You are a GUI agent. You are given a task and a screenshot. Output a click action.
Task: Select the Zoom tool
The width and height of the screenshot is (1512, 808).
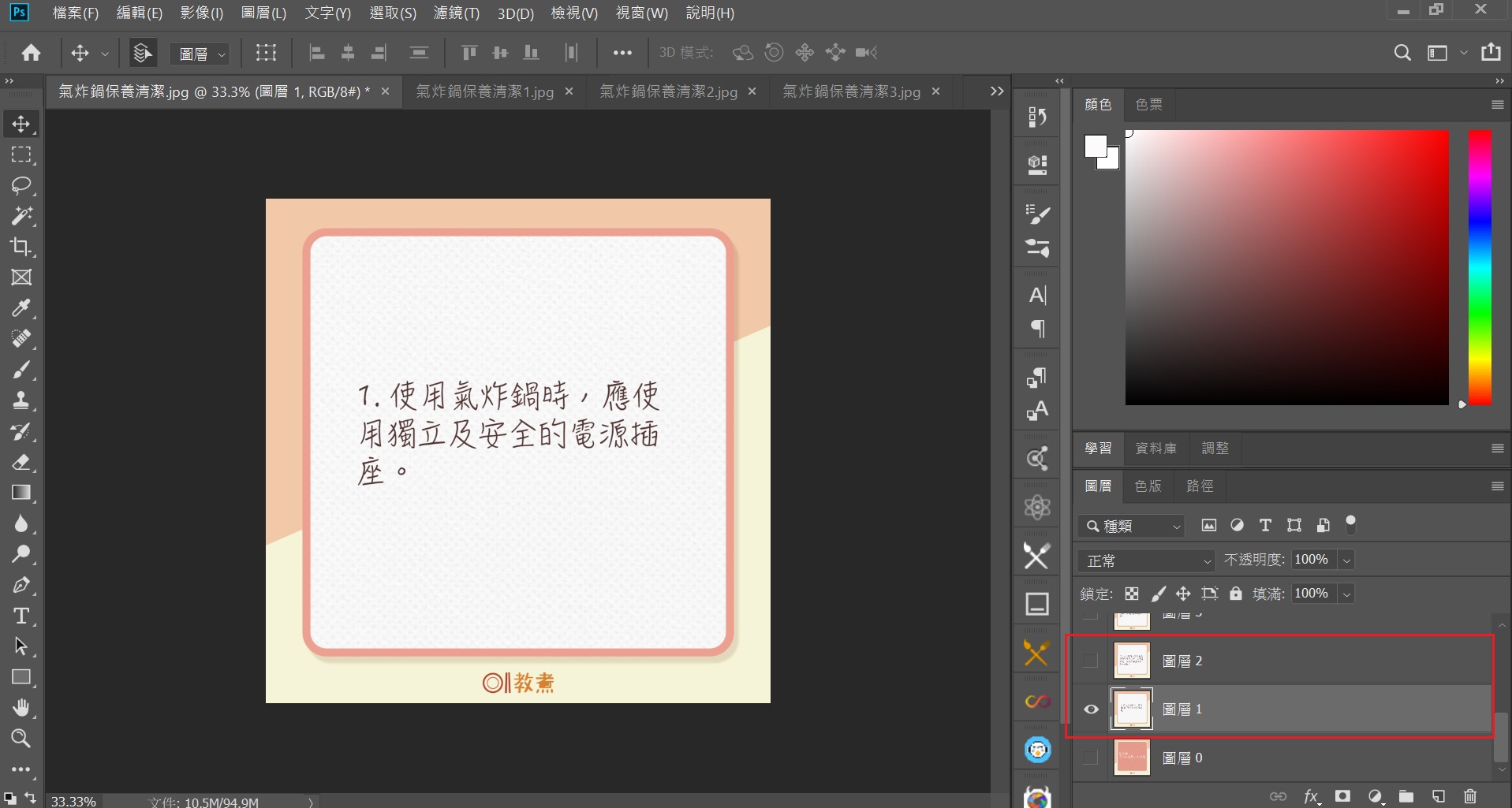(21, 739)
